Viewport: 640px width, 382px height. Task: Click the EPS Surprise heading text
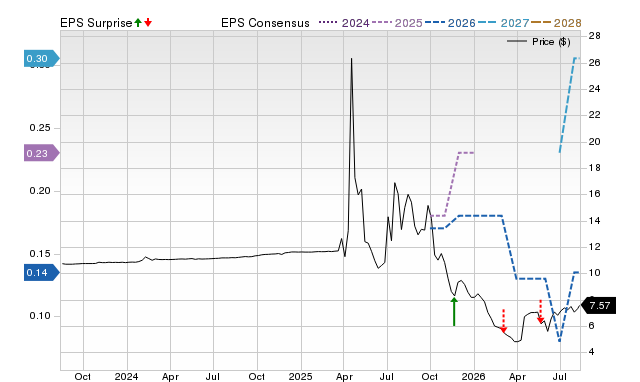[96, 23]
